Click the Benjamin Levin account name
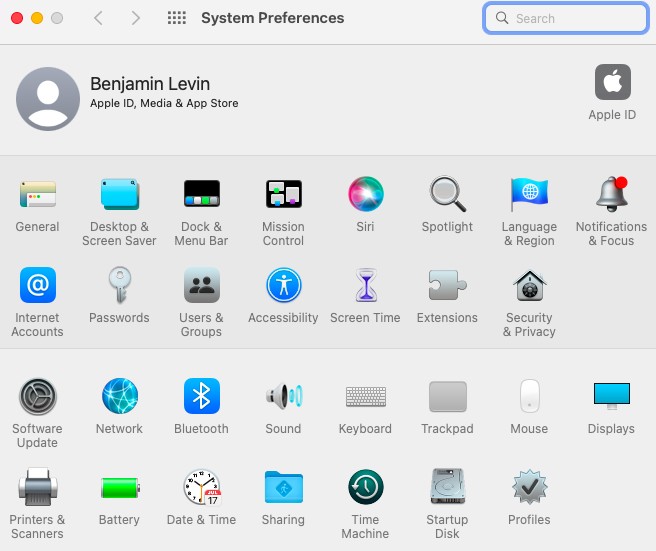656x551 pixels. click(150, 84)
